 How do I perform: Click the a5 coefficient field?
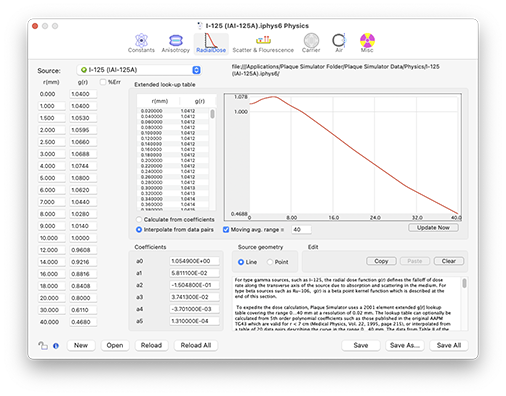point(194,321)
